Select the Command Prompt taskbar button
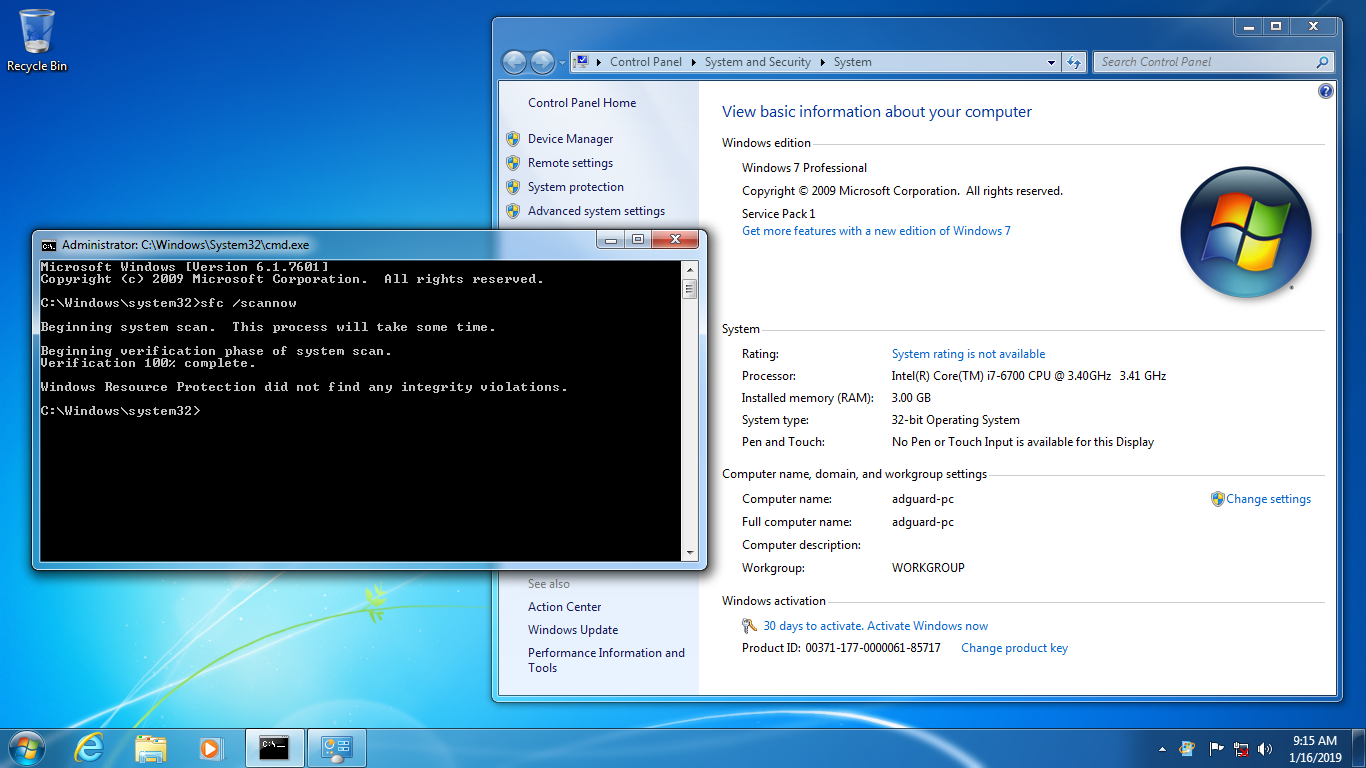This screenshot has width=1366, height=768. (x=274, y=748)
